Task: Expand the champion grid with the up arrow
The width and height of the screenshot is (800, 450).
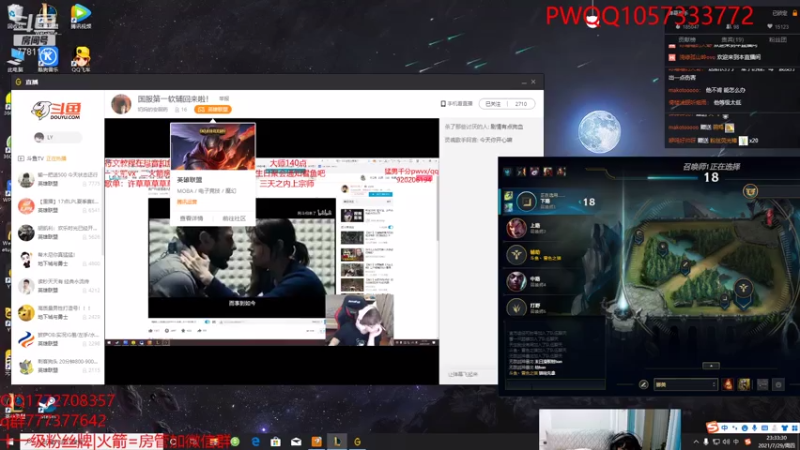Action: point(711,365)
